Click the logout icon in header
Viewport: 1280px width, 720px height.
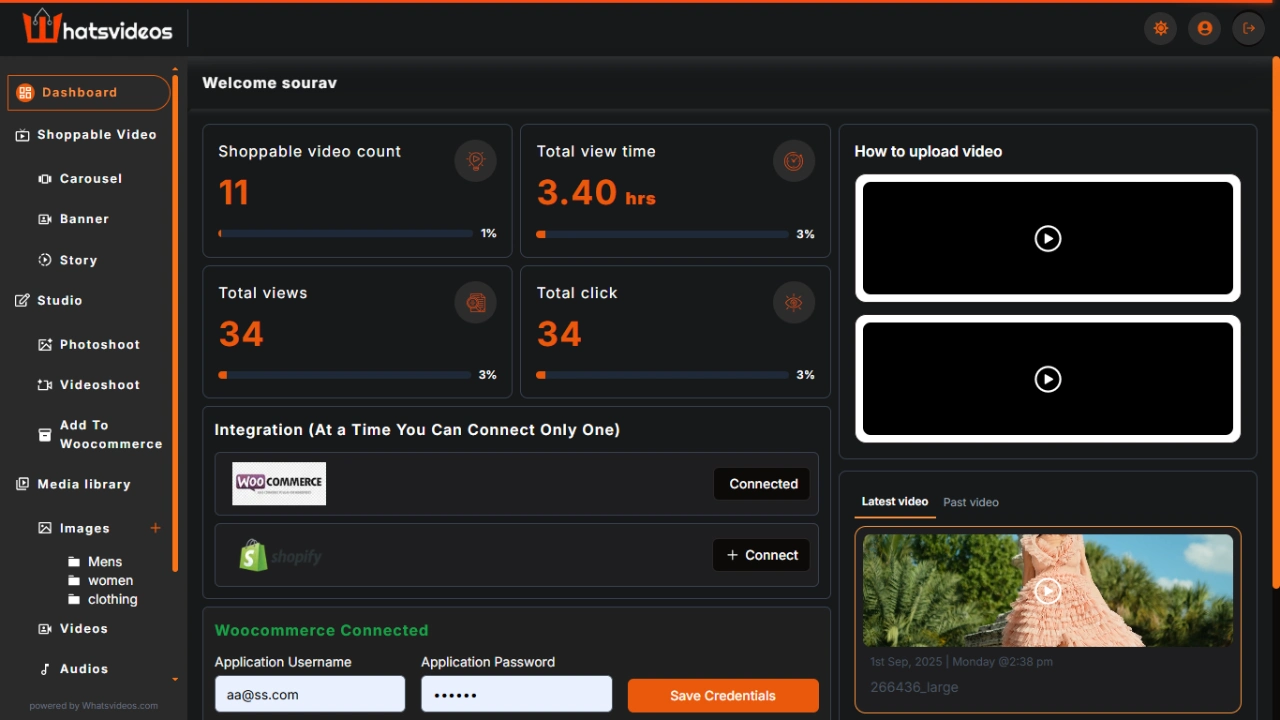pyautogui.click(x=1248, y=29)
